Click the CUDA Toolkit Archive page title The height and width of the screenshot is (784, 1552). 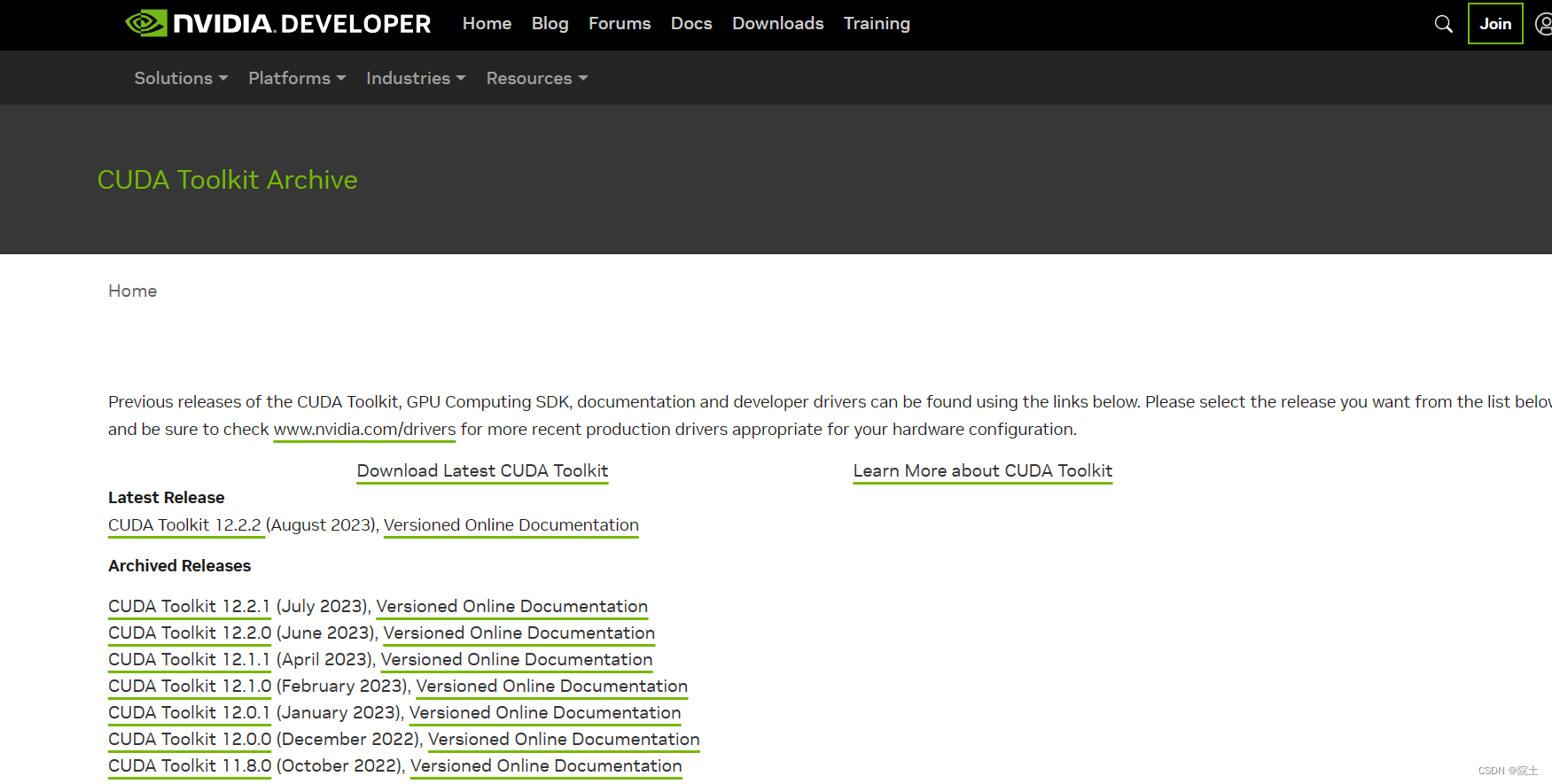[x=227, y=180]
